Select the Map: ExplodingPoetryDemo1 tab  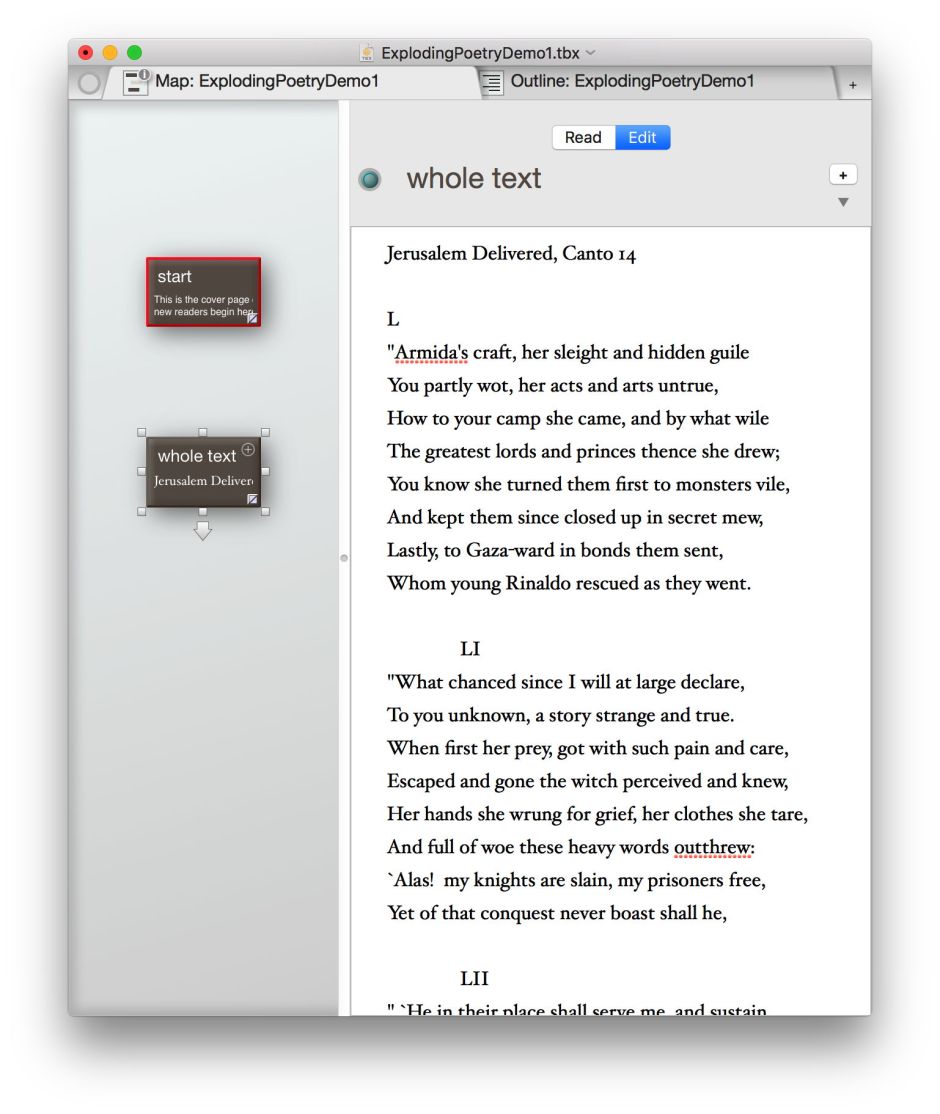click(x=267, y=82)
